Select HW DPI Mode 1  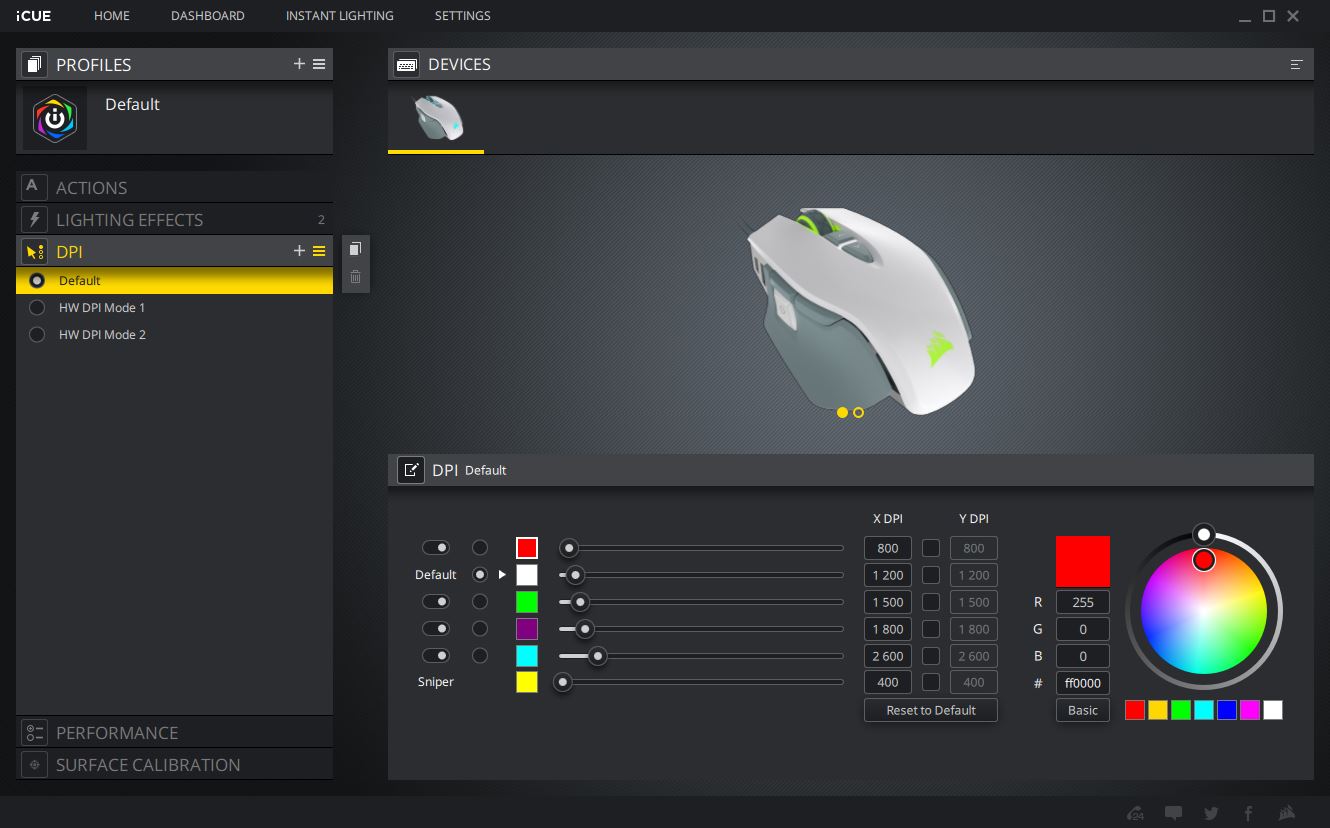[175, 308]
